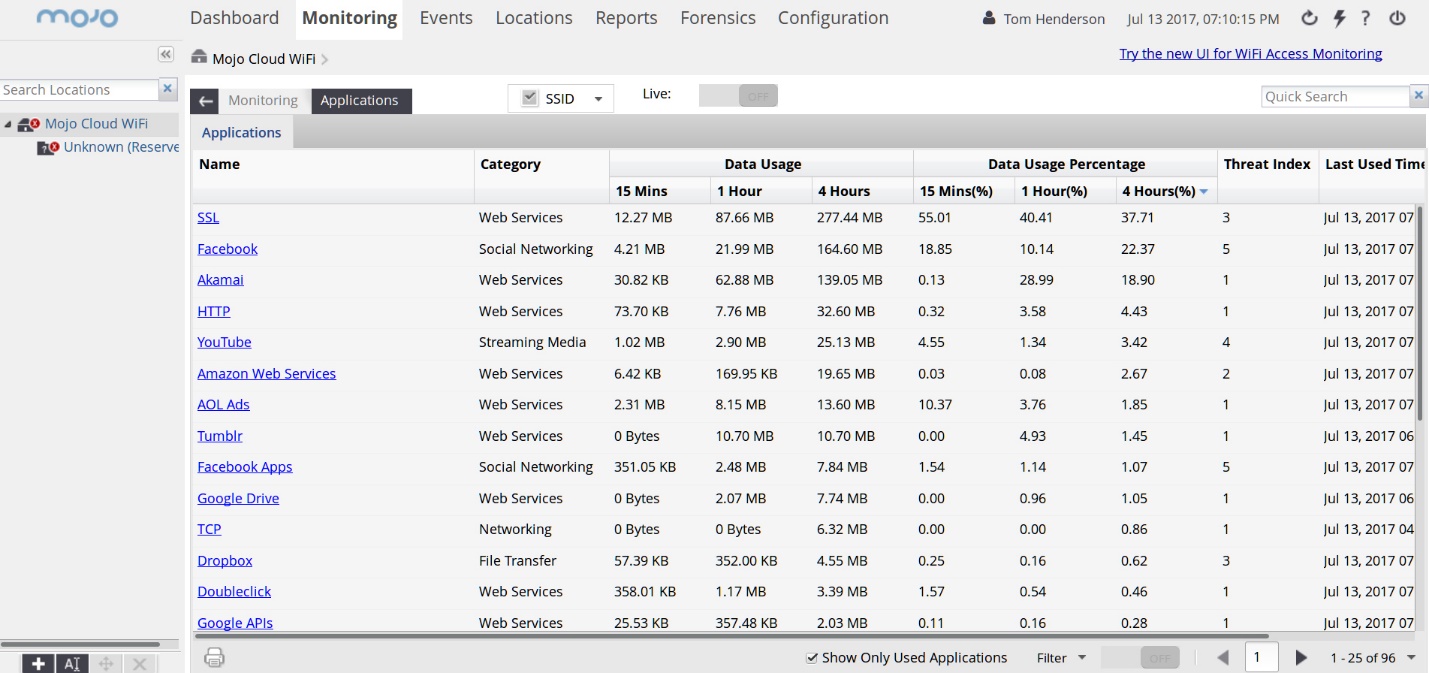Open the Forensics menu

point(717,18)
